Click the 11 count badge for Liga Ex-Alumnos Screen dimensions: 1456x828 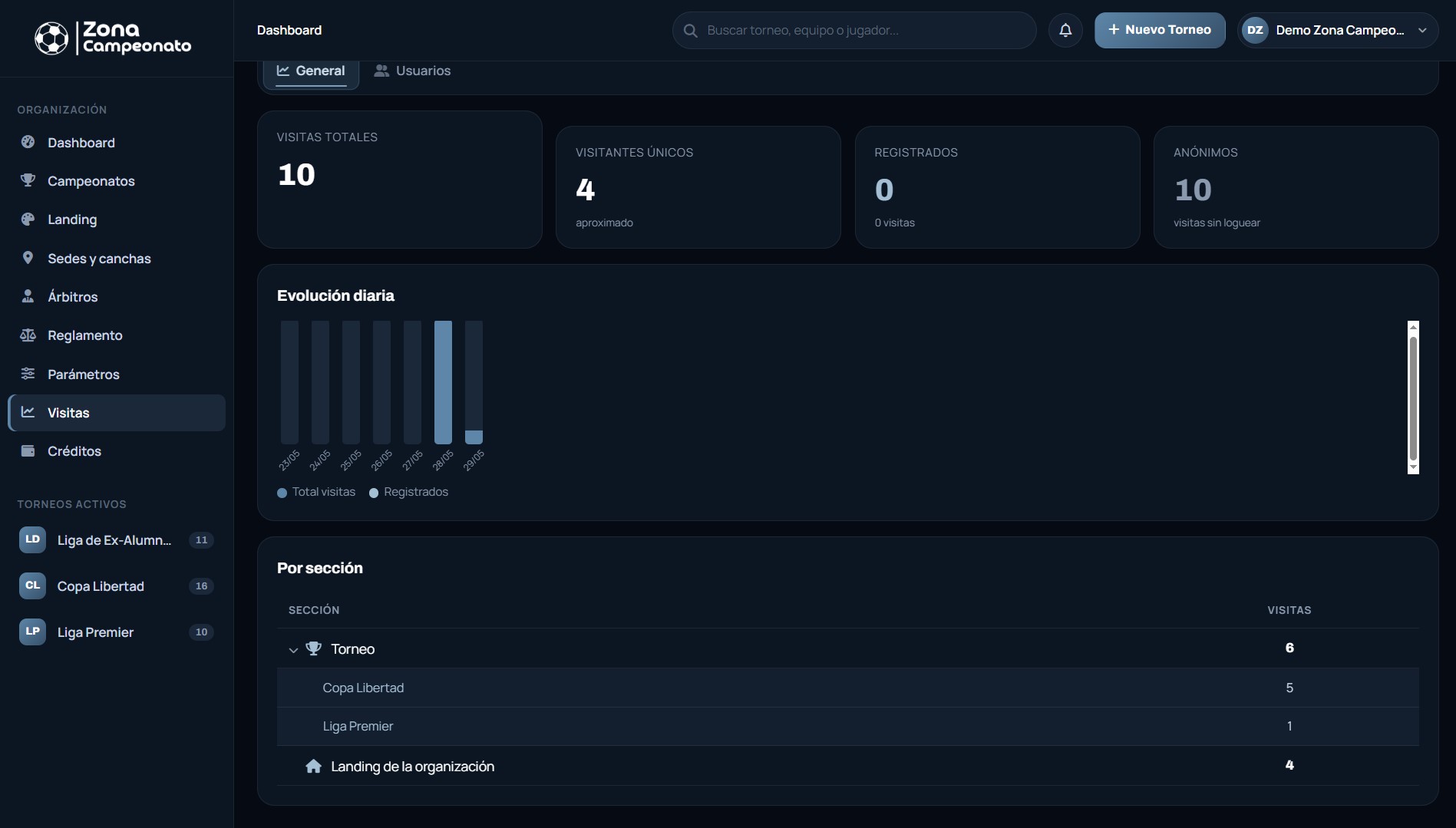(201, 540)
